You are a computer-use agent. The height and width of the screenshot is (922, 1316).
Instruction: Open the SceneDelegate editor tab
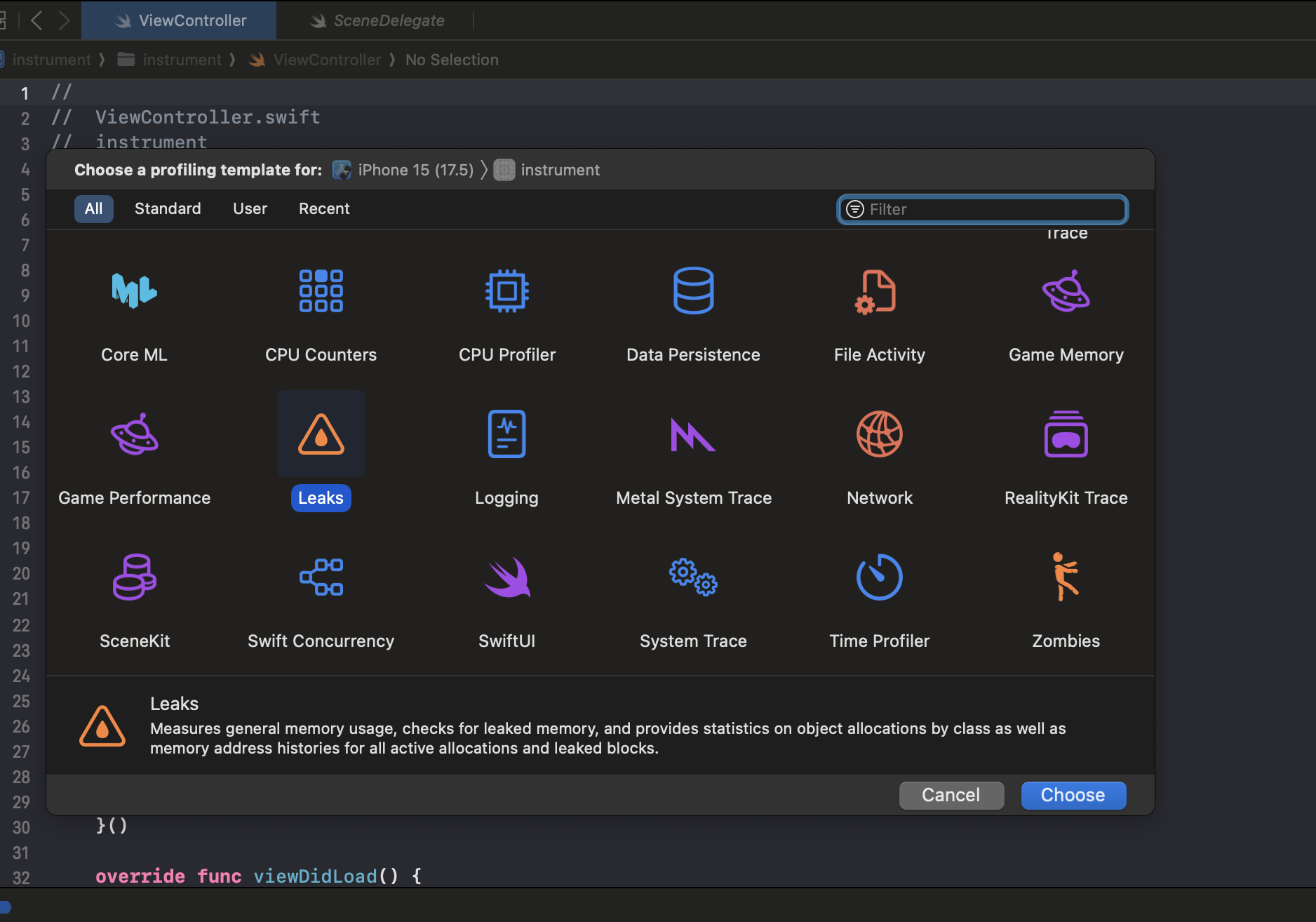377,20
